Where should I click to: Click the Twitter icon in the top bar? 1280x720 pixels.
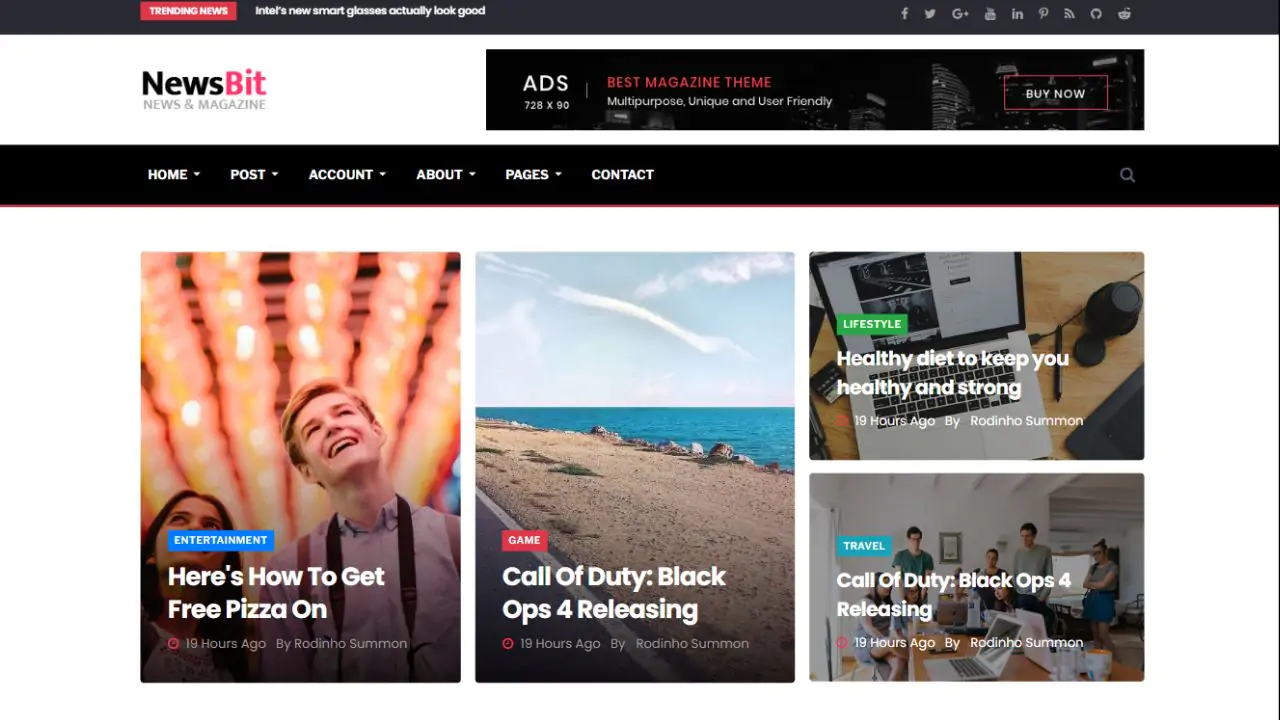pos(931,13)
